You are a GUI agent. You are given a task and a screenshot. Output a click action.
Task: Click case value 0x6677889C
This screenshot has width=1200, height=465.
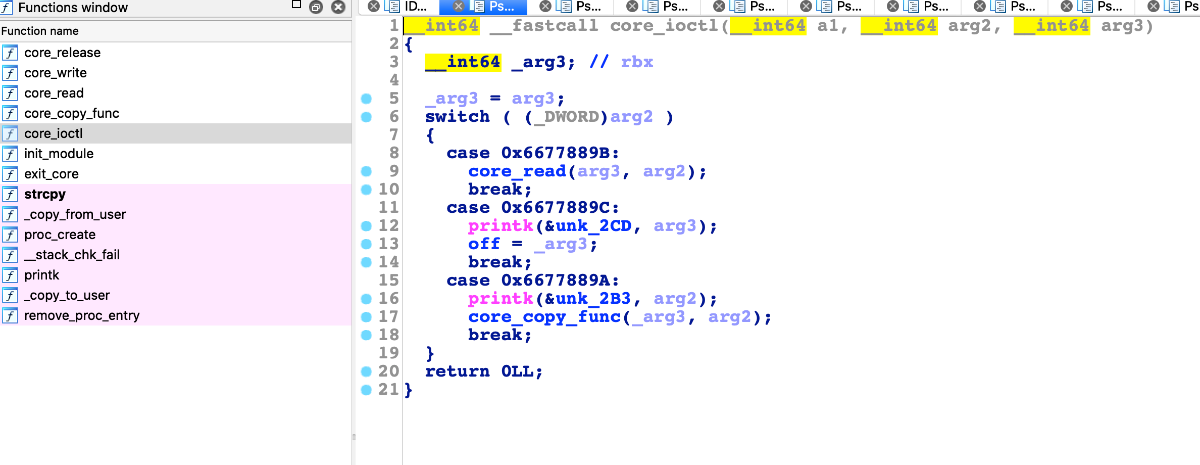(x=556, y=208)
